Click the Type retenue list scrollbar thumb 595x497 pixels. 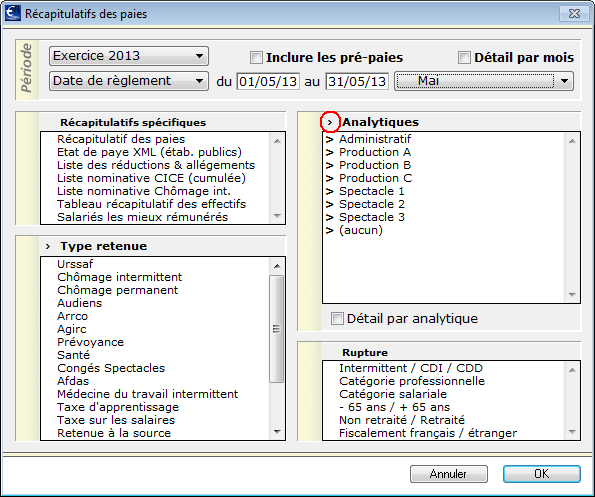277,329
